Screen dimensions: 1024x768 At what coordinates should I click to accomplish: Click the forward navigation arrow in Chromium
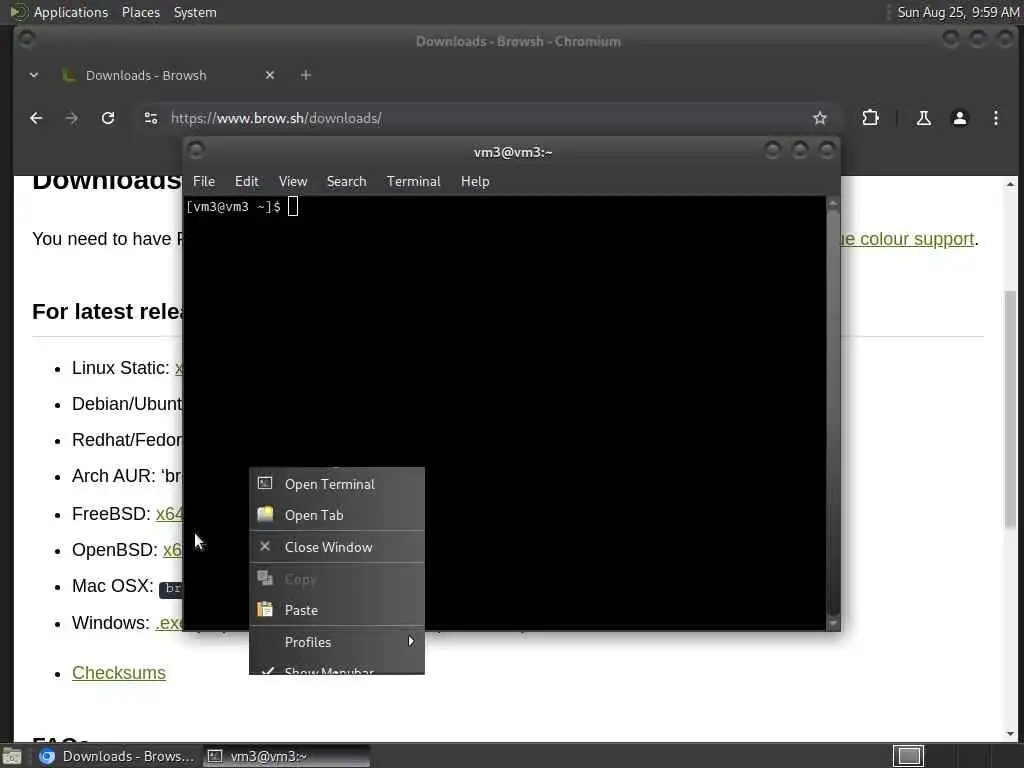(x=72, y=118)
